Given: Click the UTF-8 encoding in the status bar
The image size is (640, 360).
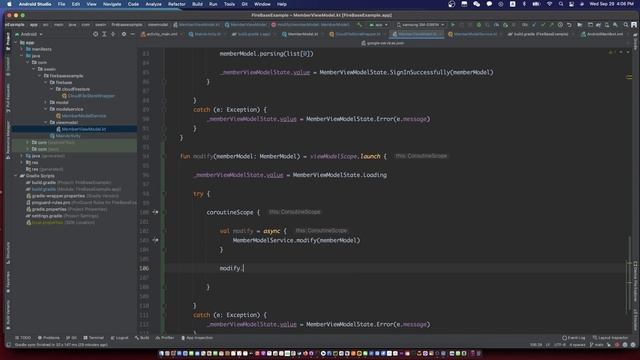Looking at the screenshot, I should (559, 345).
